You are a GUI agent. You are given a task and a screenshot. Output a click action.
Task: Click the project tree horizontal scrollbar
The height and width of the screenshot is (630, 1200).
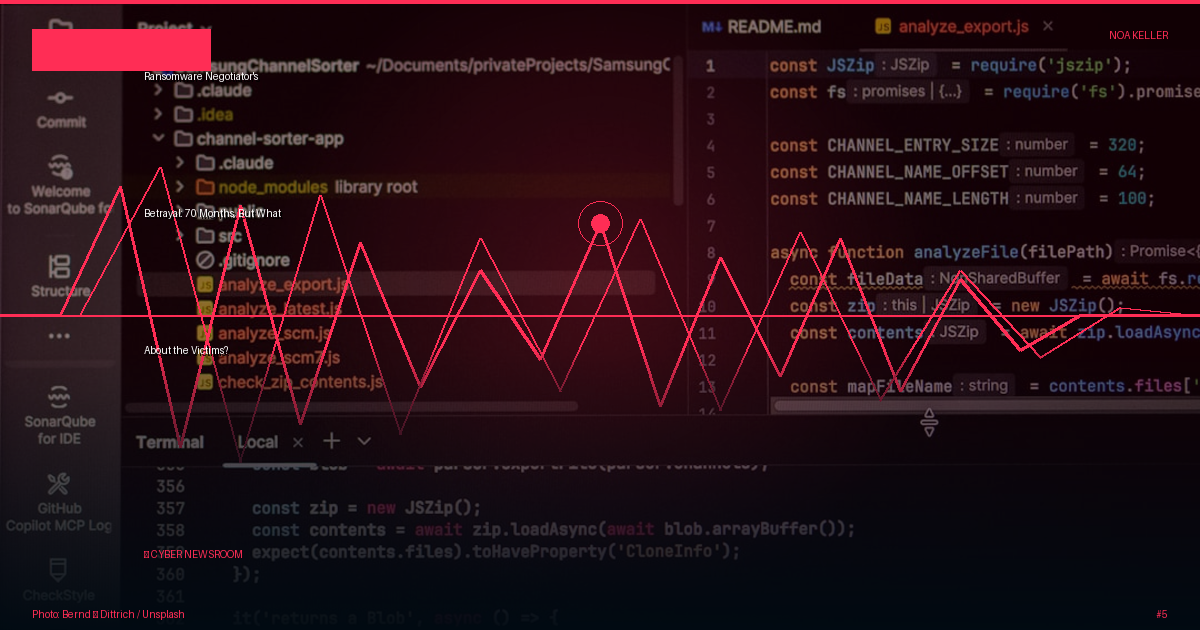[x=352, y=407]
